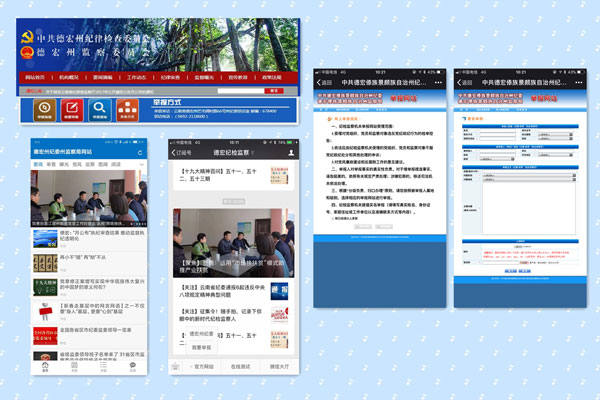Open lower right dropdown in first form section
This screenshot has height=400, width=600.
tap(555, 138)
